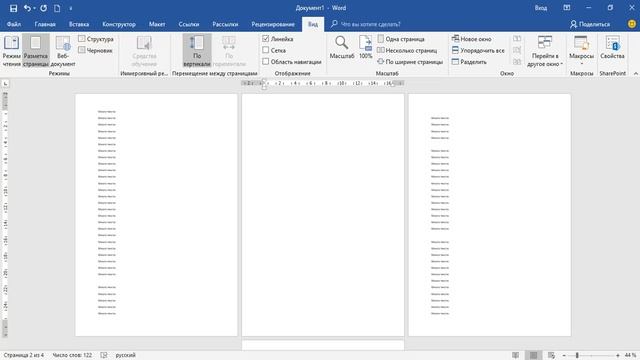Undo the last action
Screen dimensions: 640x360
pos(27,8)
